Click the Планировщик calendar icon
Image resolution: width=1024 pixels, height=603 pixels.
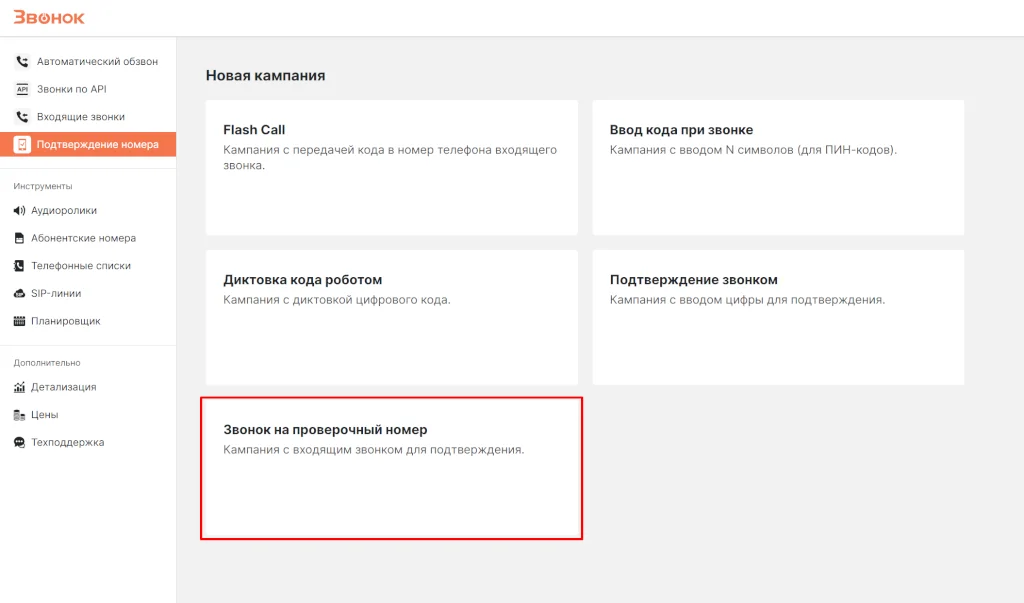20,322
